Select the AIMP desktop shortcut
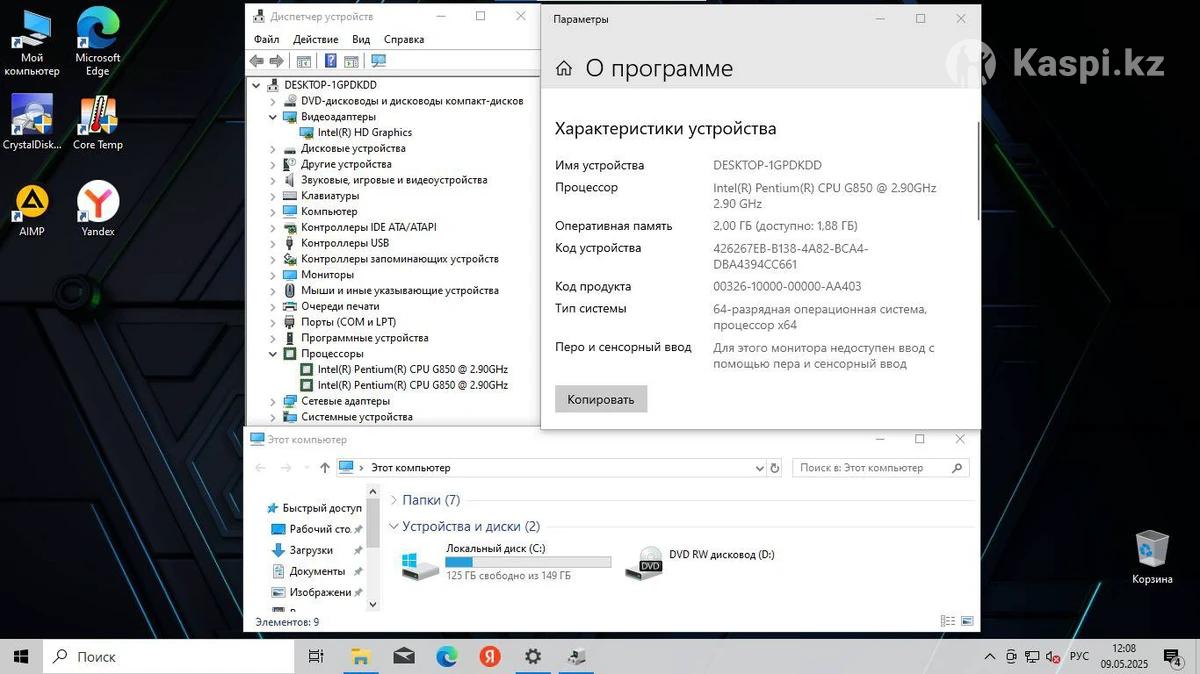Screen dimensions: 1200x674 pos(32,209)
